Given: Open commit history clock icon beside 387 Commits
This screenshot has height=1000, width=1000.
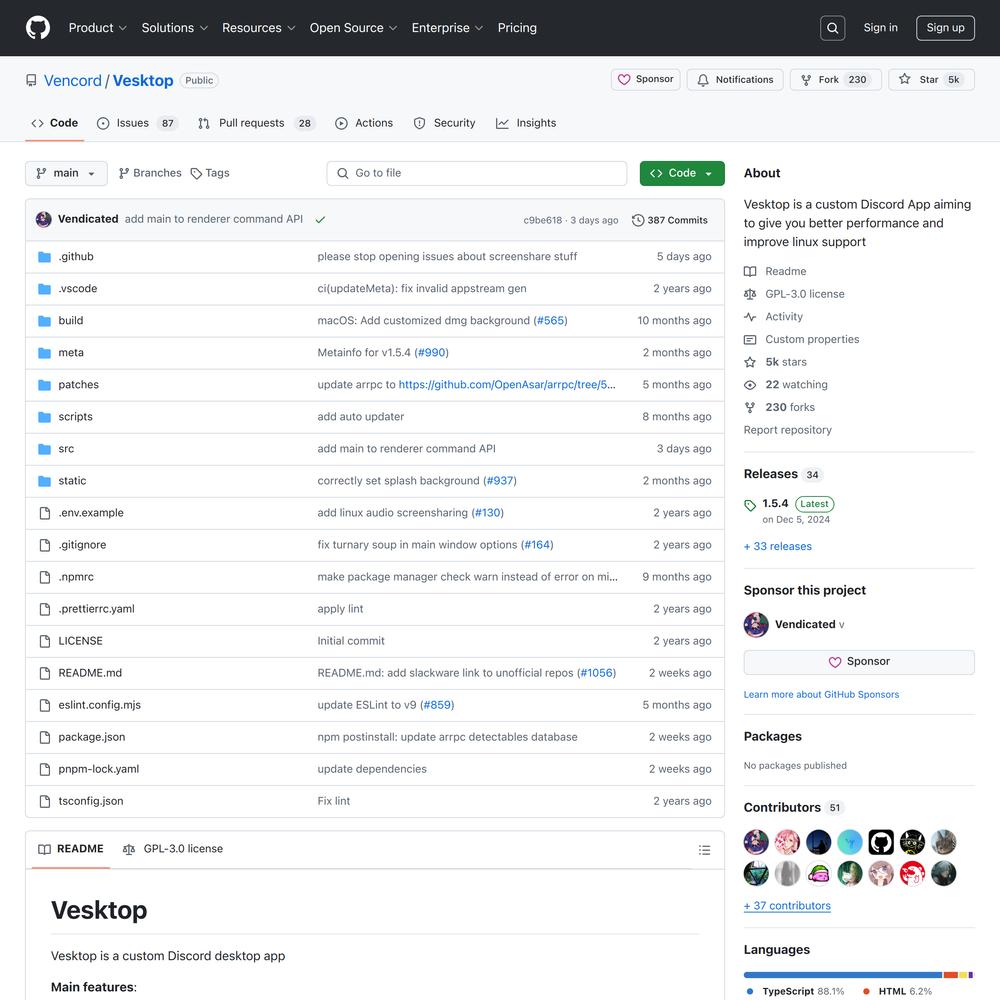Looking at the screenshot, I should 638,220.
